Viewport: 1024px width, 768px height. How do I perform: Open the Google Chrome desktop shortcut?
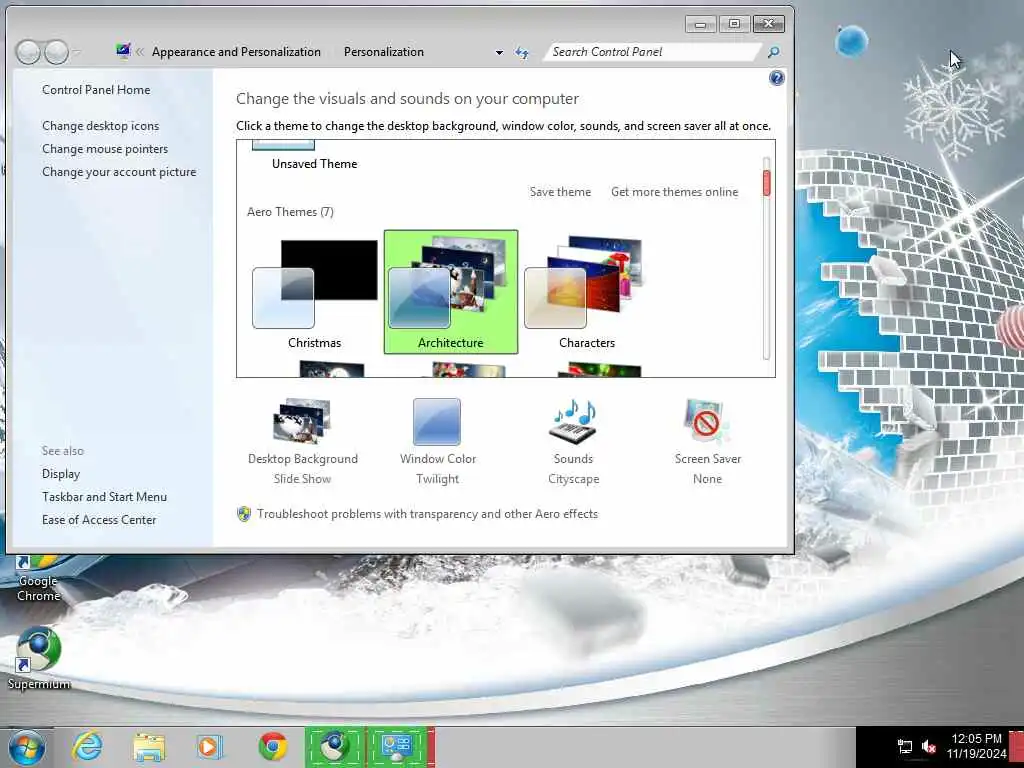point(38,577)
